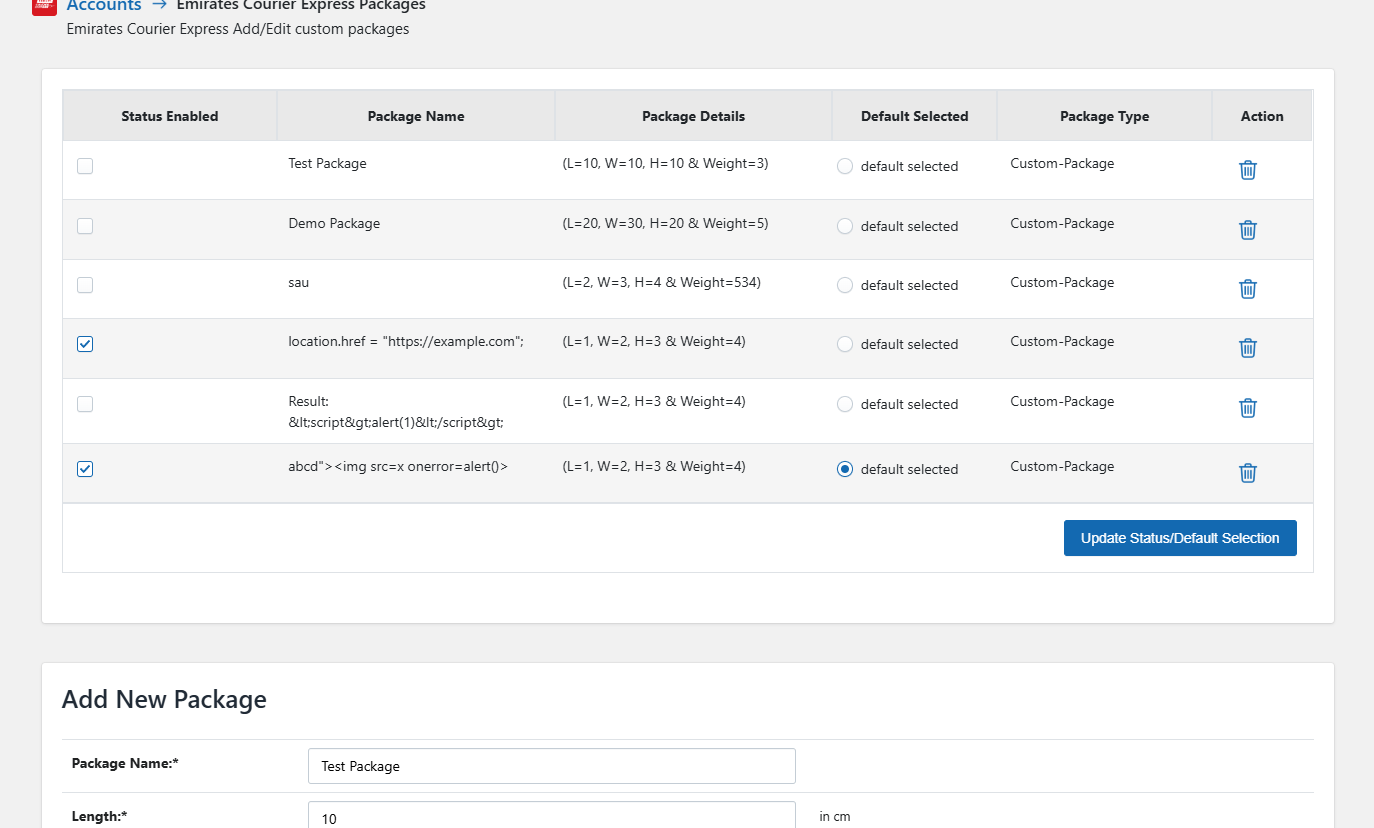Click the Result: script package name text
1374x828 pixels.
click(x=396, y=411)
